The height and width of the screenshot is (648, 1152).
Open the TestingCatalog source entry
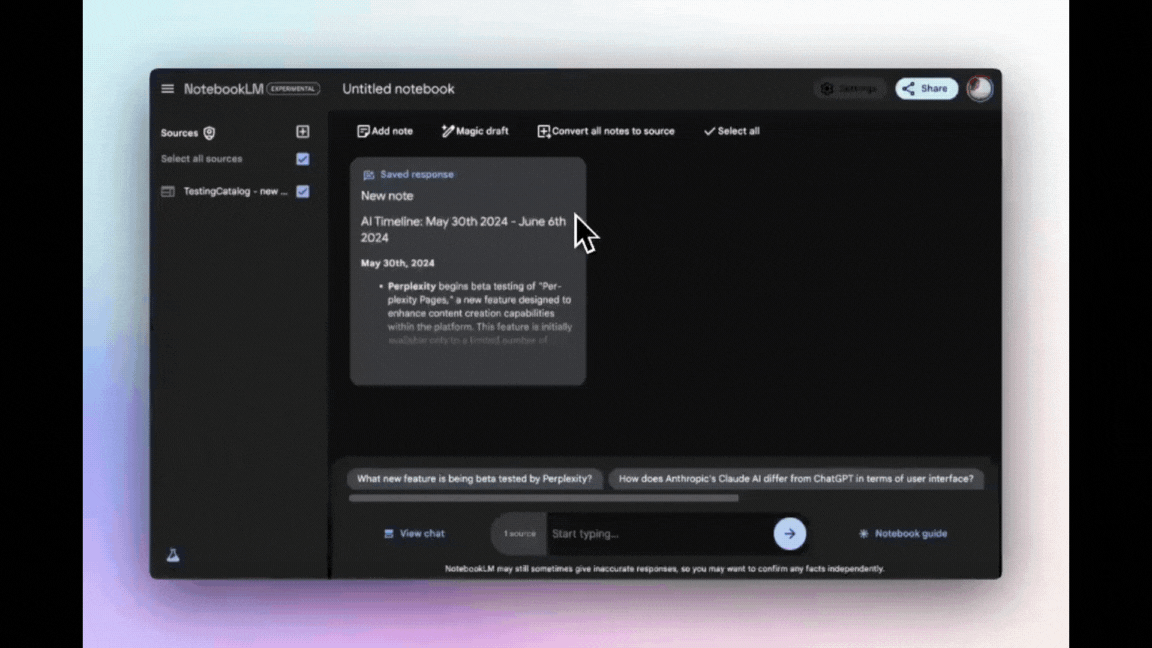[235, 191]
